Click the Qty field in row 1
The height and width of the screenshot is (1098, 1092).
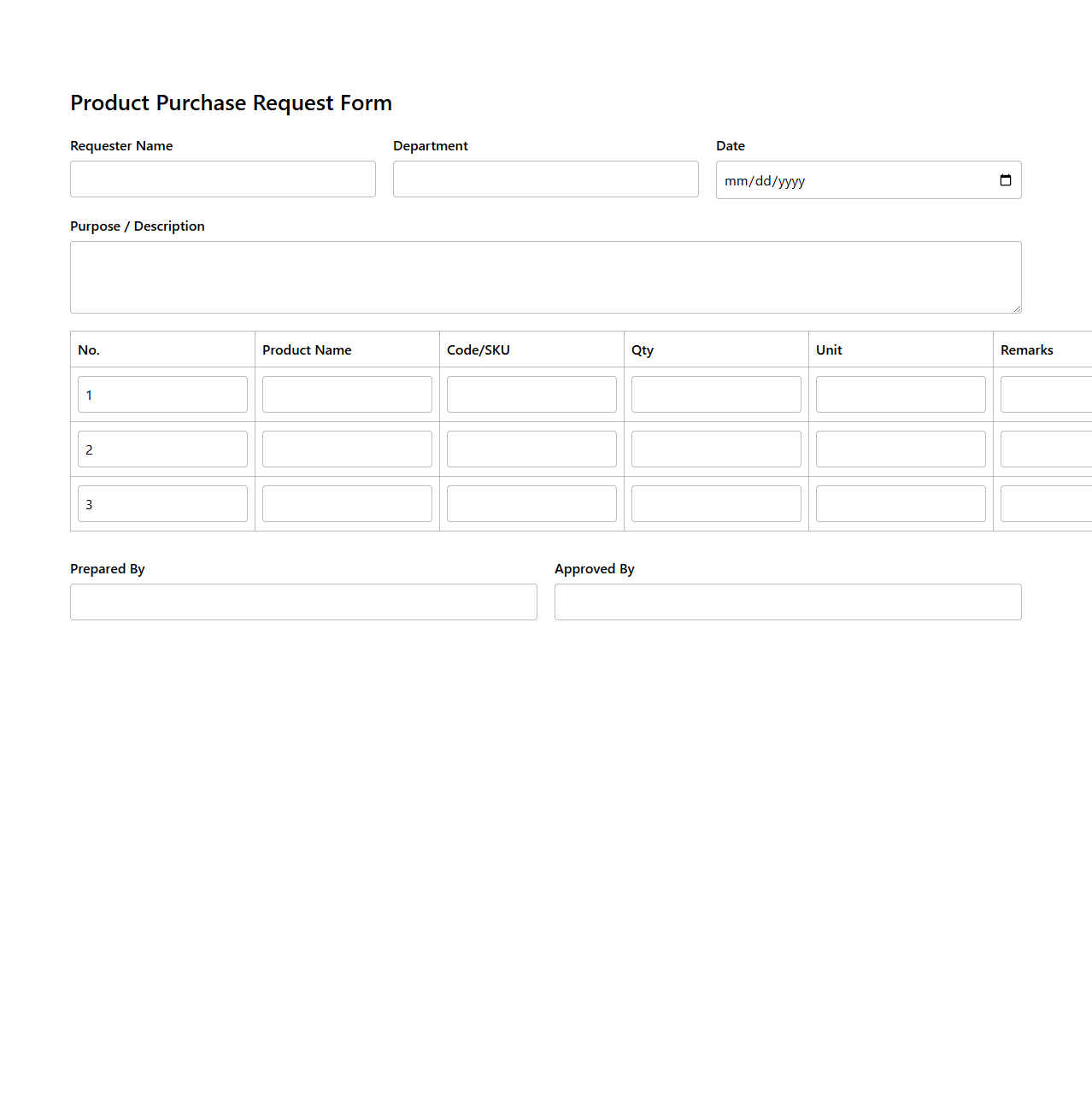coord(716,394)
